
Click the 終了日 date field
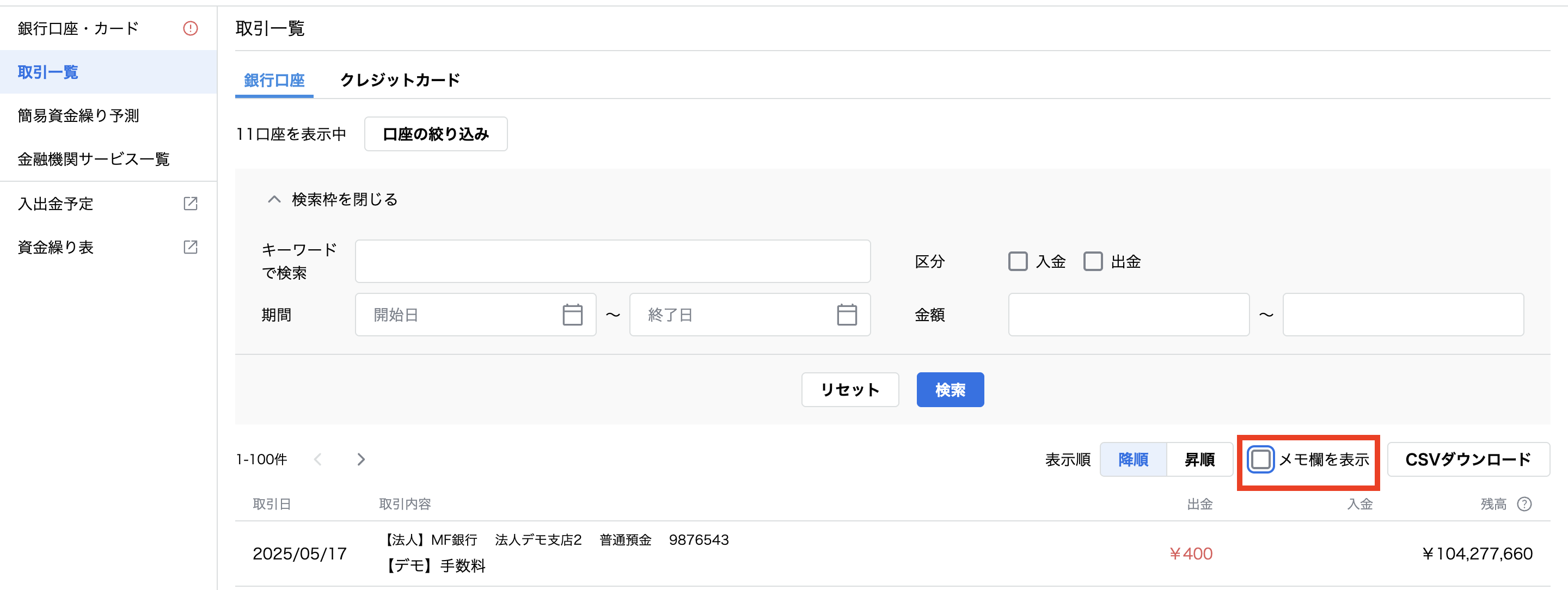pos(750,315)
